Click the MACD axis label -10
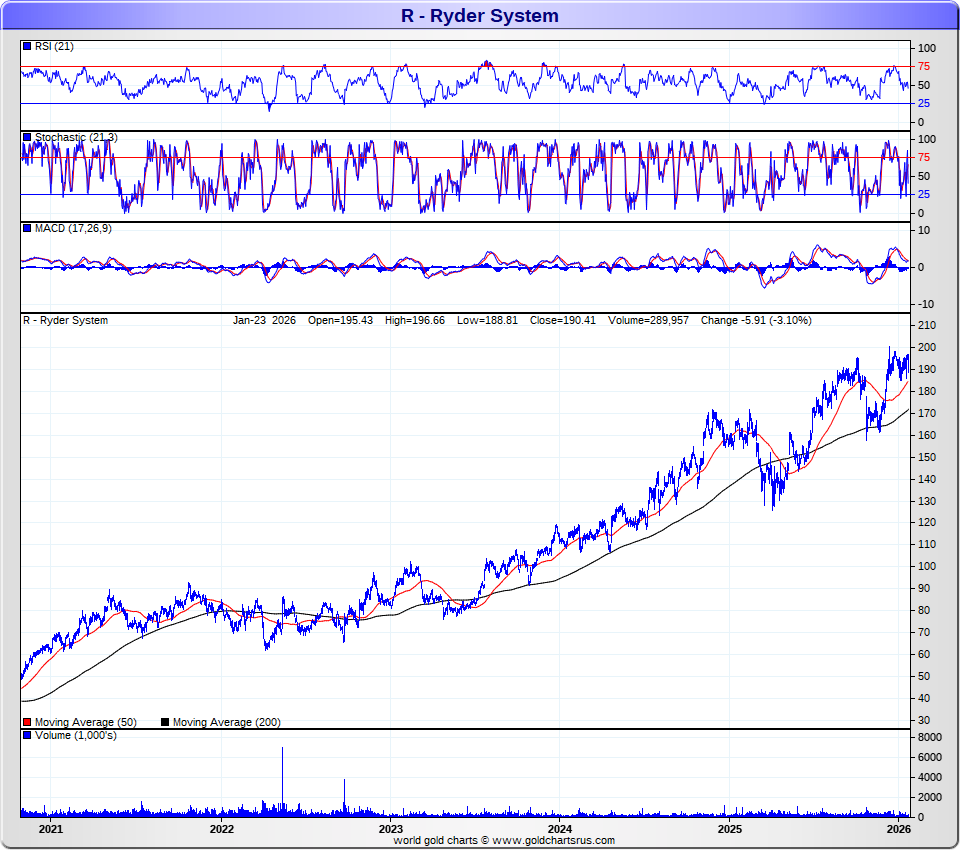 926,304
